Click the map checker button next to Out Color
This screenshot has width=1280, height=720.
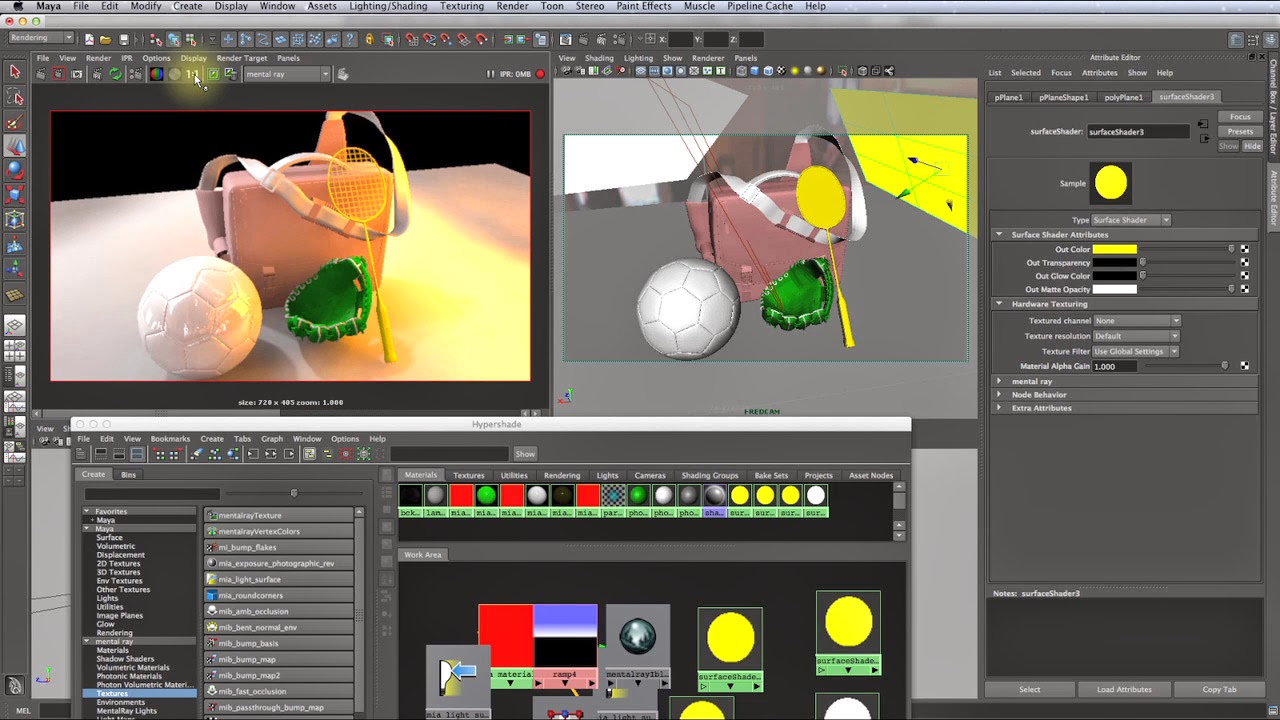(x=1243, y=248)
